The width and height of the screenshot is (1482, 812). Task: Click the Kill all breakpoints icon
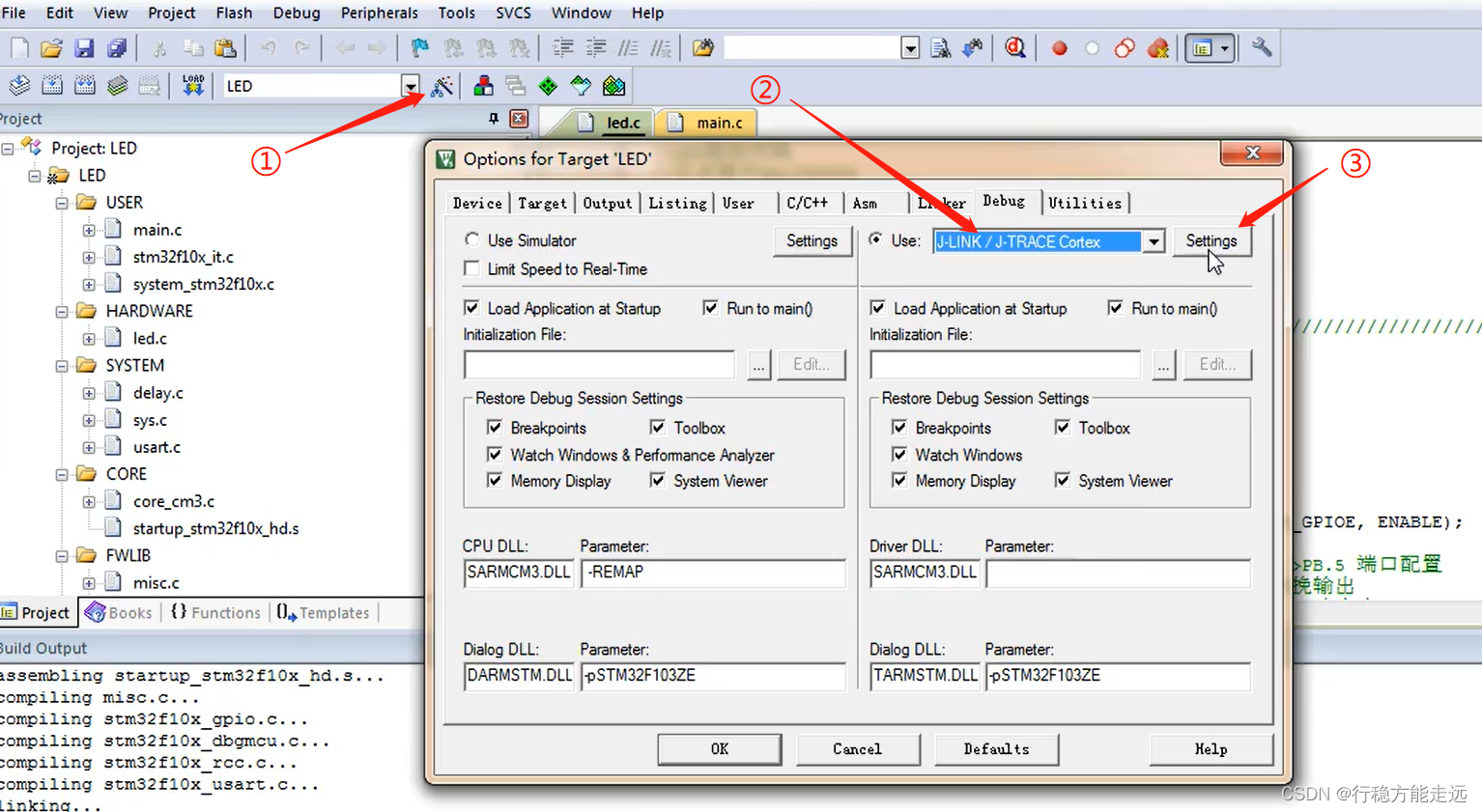tap(1157, 48)
